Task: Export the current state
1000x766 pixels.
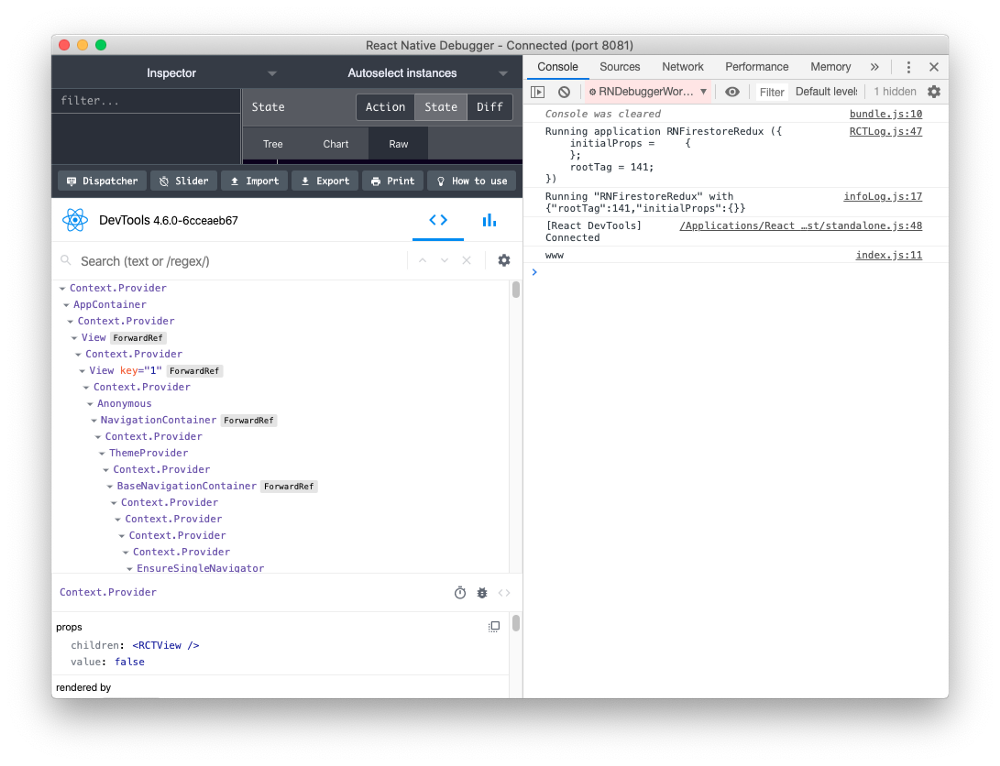Action: coord(324,181)
